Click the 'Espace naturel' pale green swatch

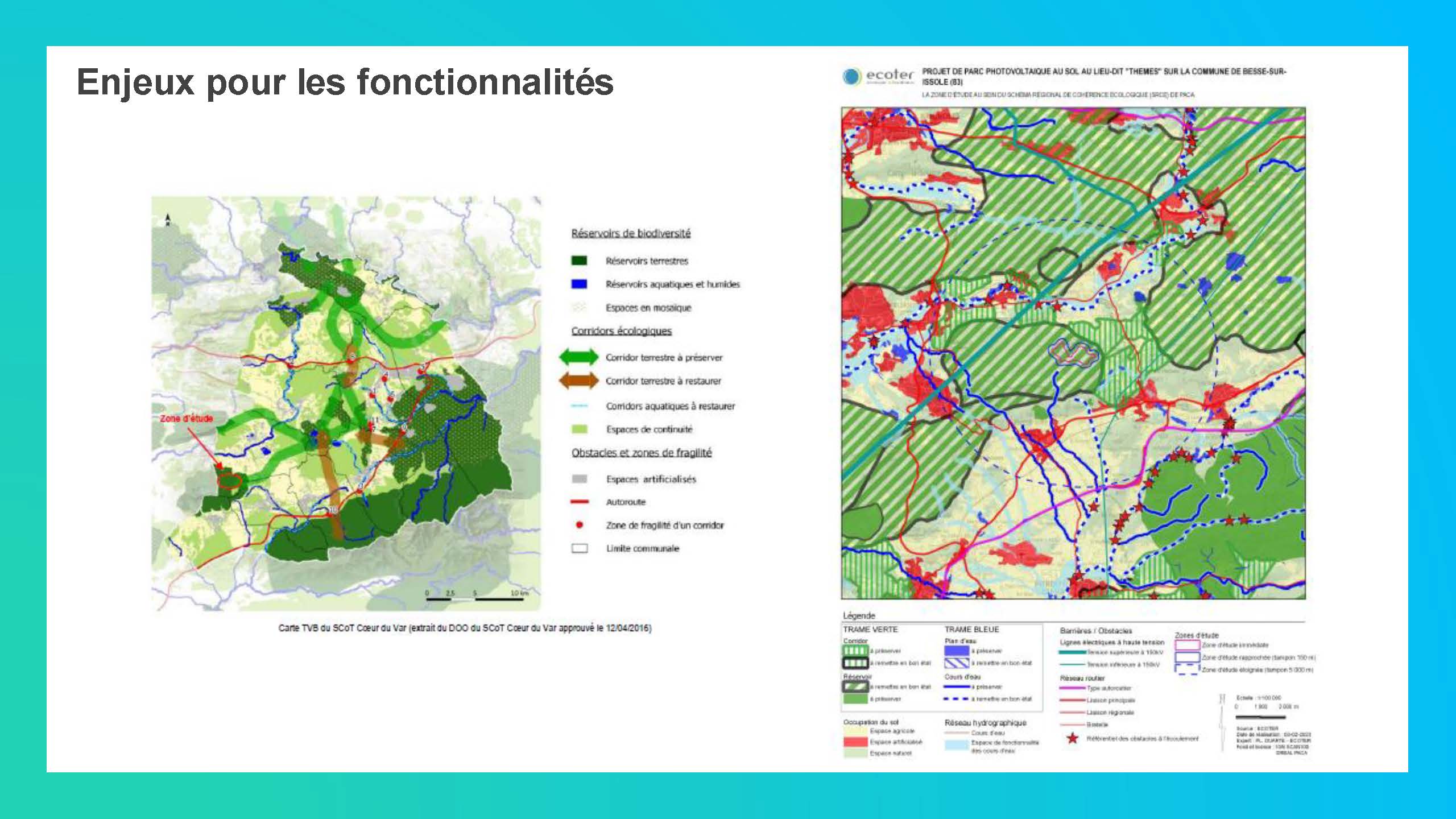tap(855, 753)
